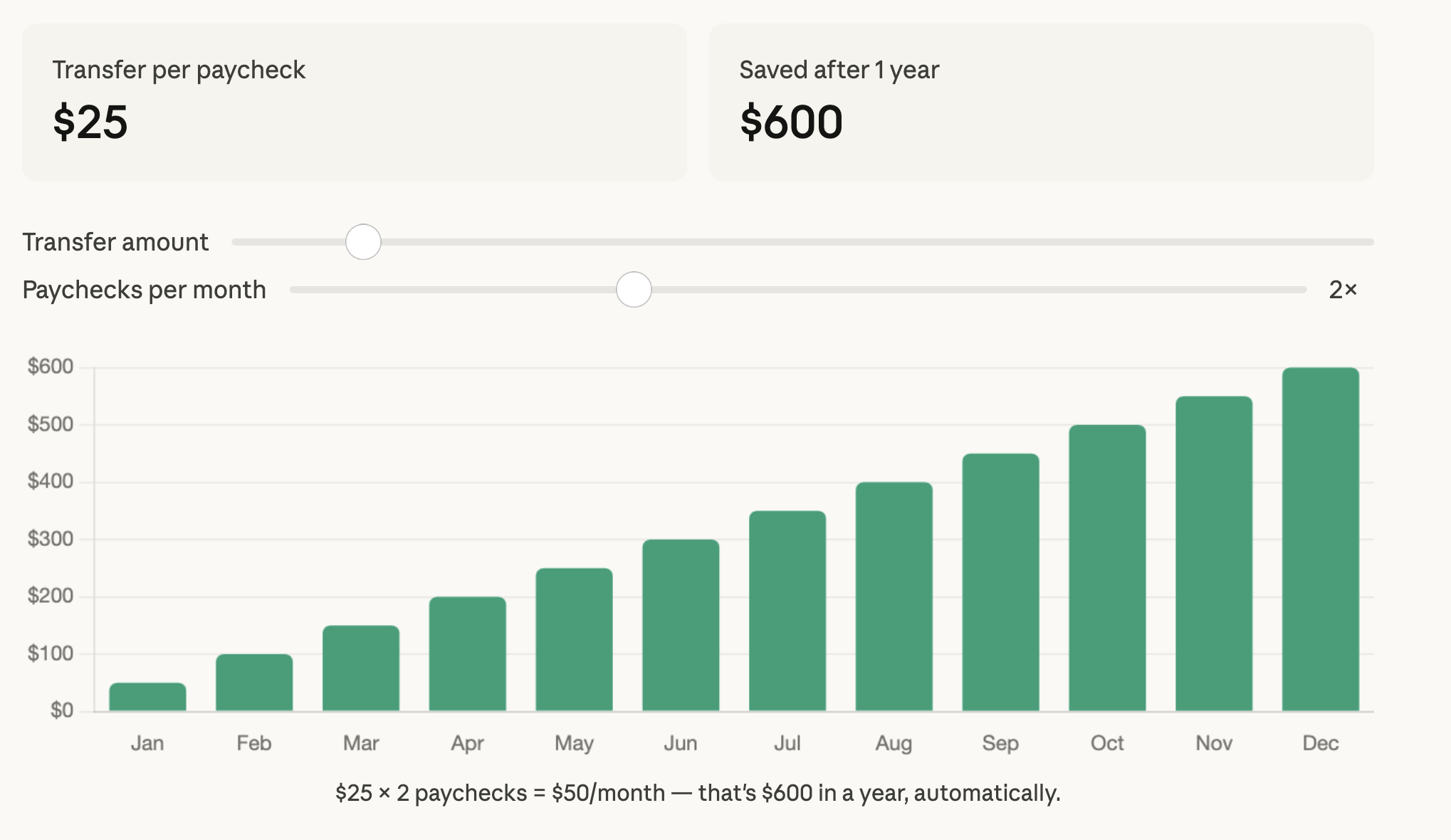Image resolution: width=1451 pixels, height=840 pixels.
Task: Click the March bar in the chart
Action: pyautogui.click(x=361, y=666)
